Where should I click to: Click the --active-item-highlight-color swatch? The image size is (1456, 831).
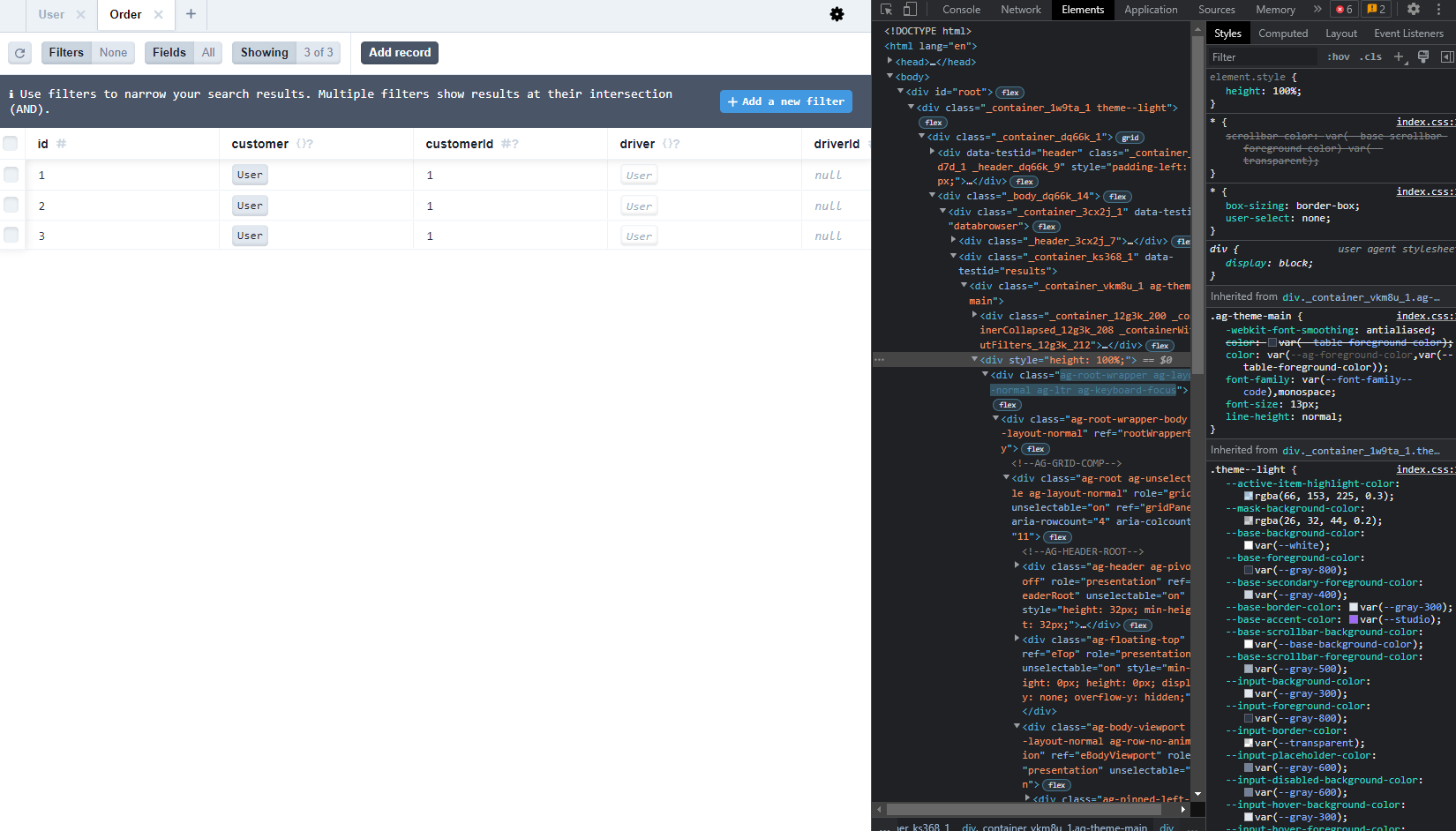point(1249,496)
